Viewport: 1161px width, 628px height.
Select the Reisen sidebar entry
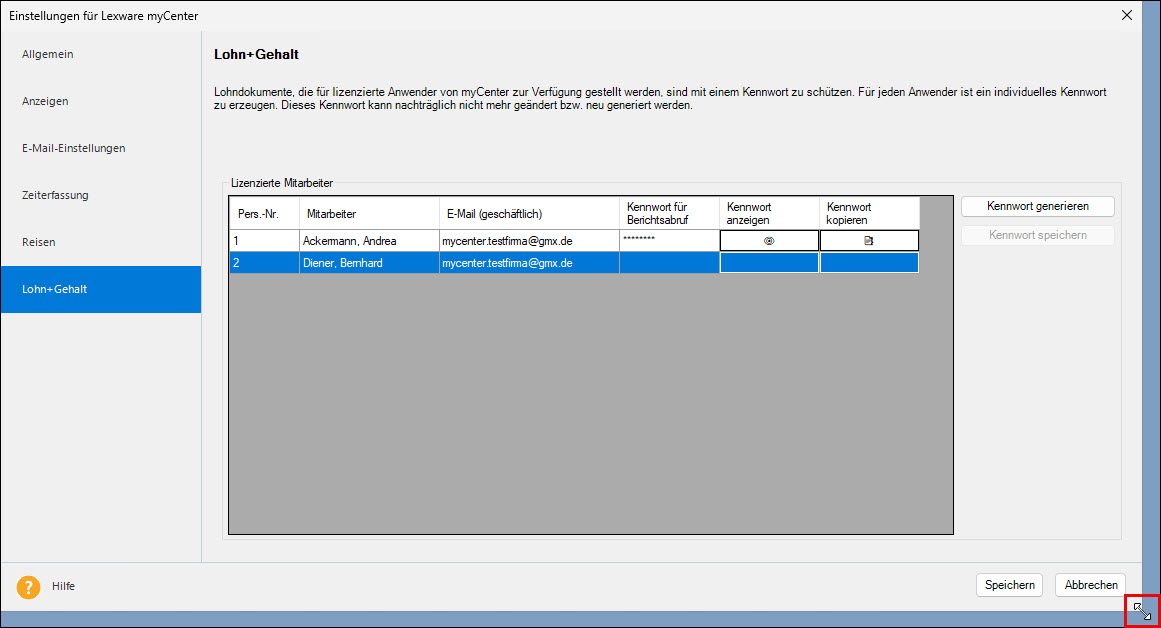[39, 242]
